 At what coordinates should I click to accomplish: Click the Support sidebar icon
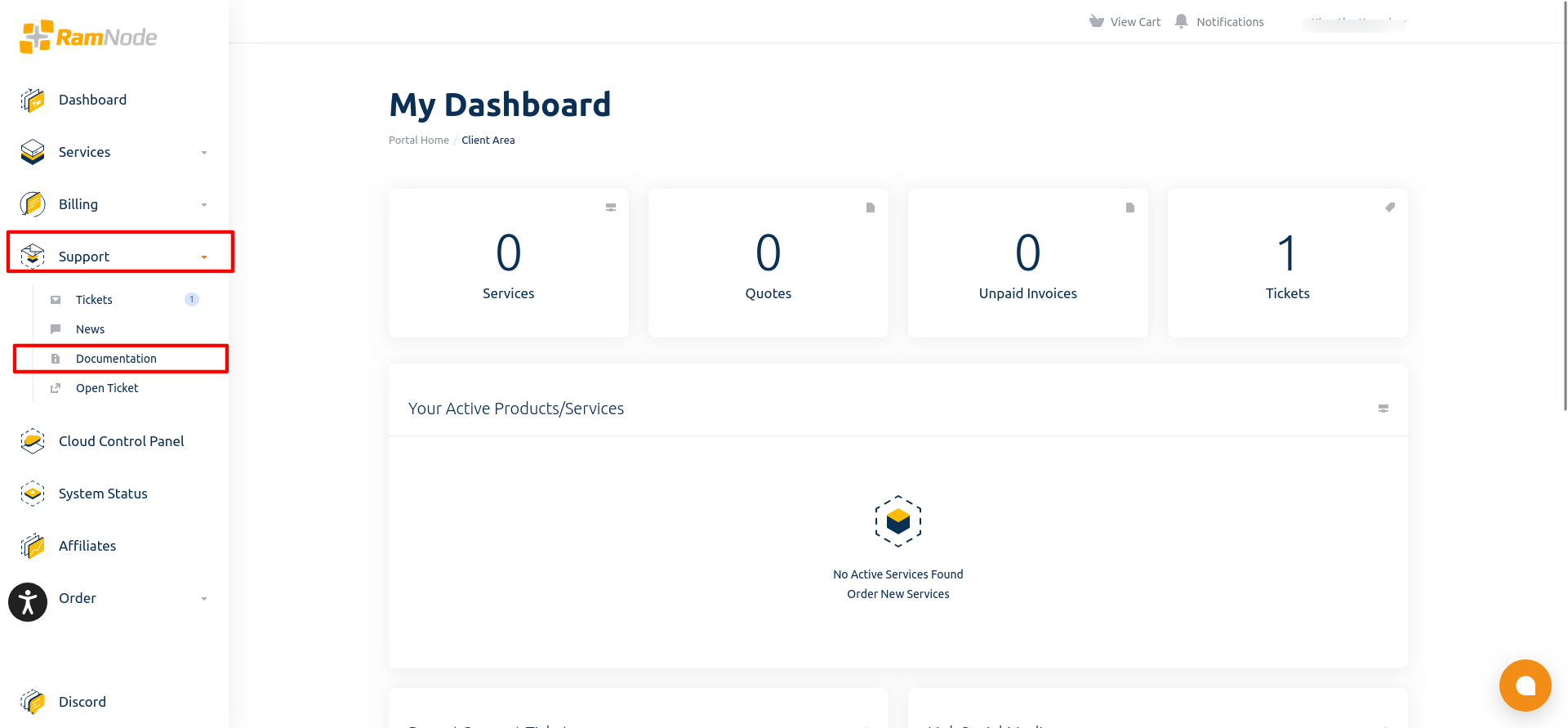(33, 257)
